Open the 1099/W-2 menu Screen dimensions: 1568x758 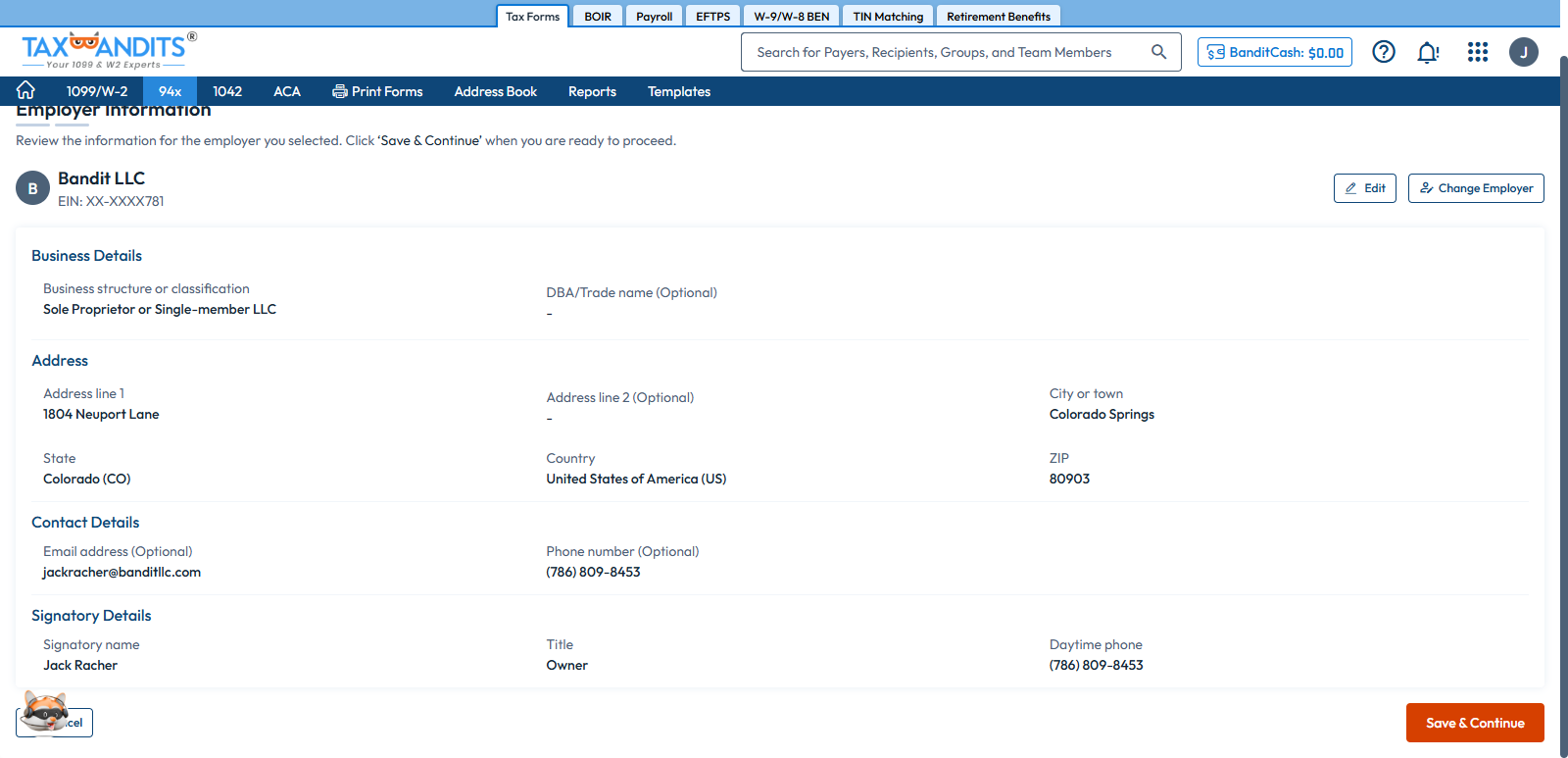(97, 91)
